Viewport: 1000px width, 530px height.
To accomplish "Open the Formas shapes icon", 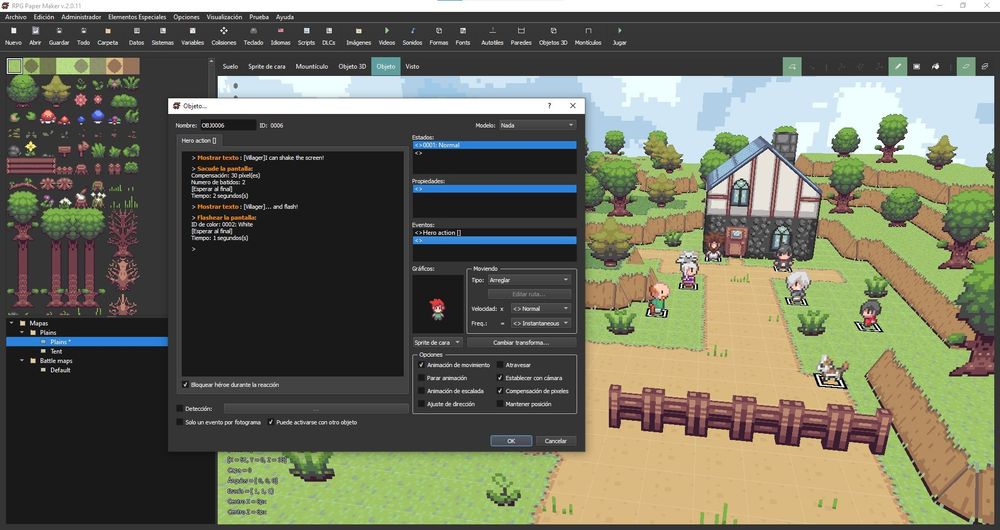I will [439, 30].
